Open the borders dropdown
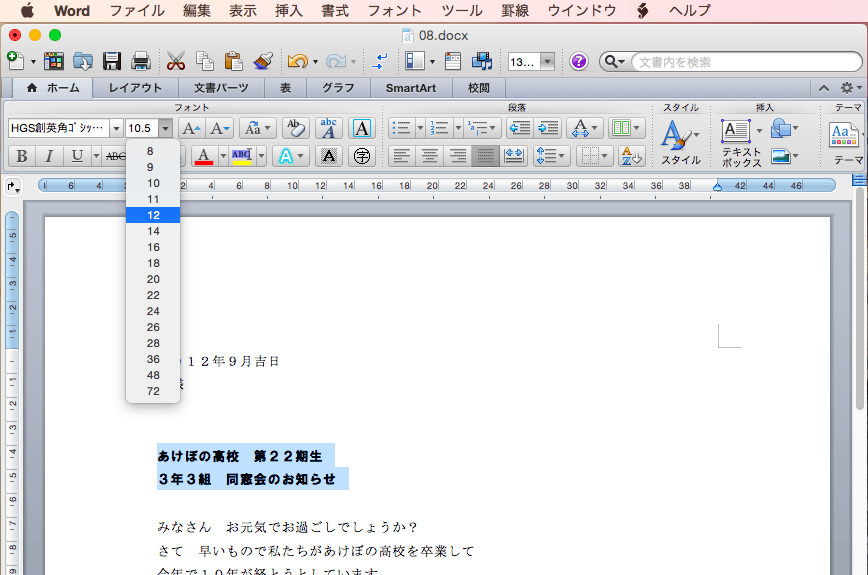Image resolution: width=868 pixels, height=575 pixels. 594,156
